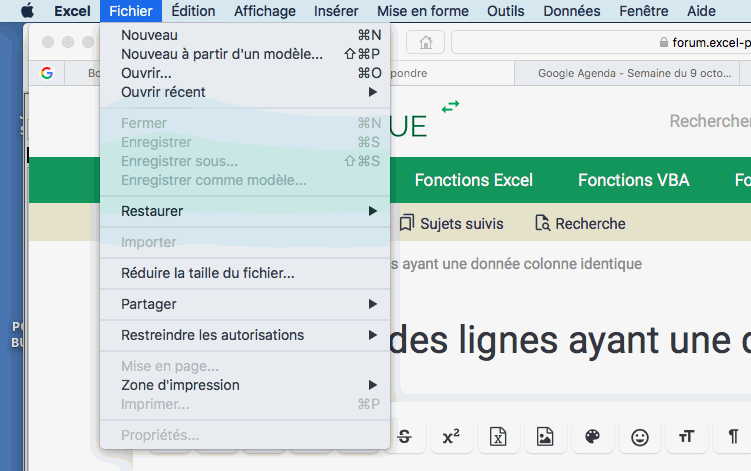Image resolution: width=751 pixels, height=471 pixels.
Task: Open the emoji smiley picker
Action: tap(639, 437)
